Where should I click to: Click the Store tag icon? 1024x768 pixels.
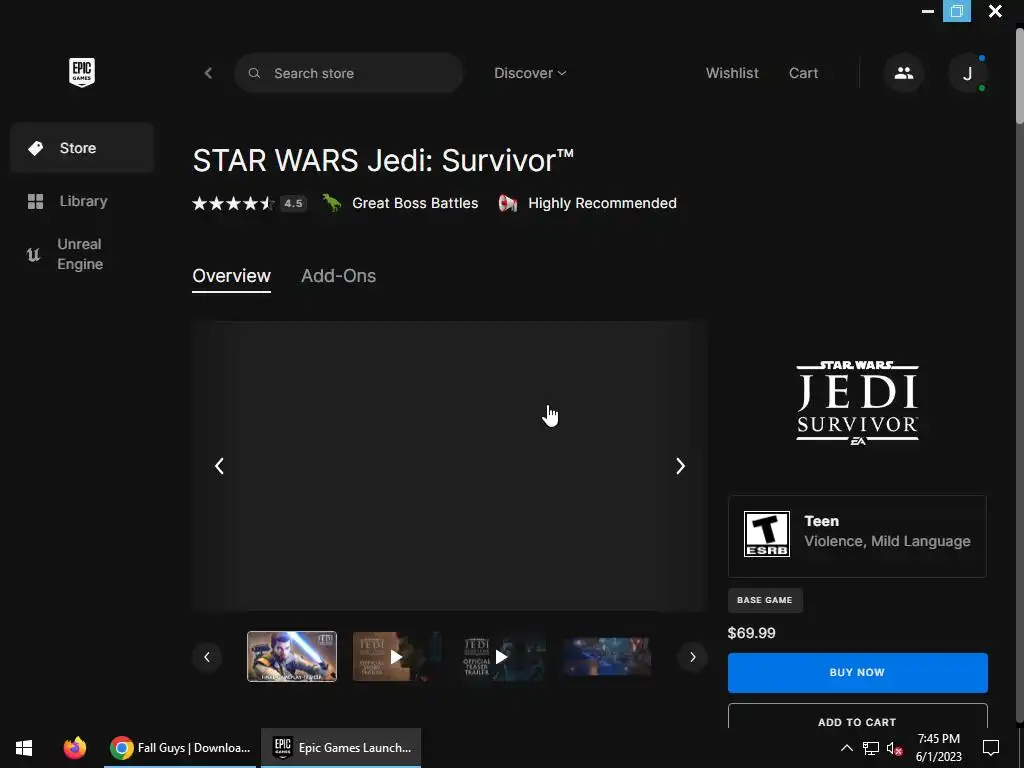click(x=36, y=148)
